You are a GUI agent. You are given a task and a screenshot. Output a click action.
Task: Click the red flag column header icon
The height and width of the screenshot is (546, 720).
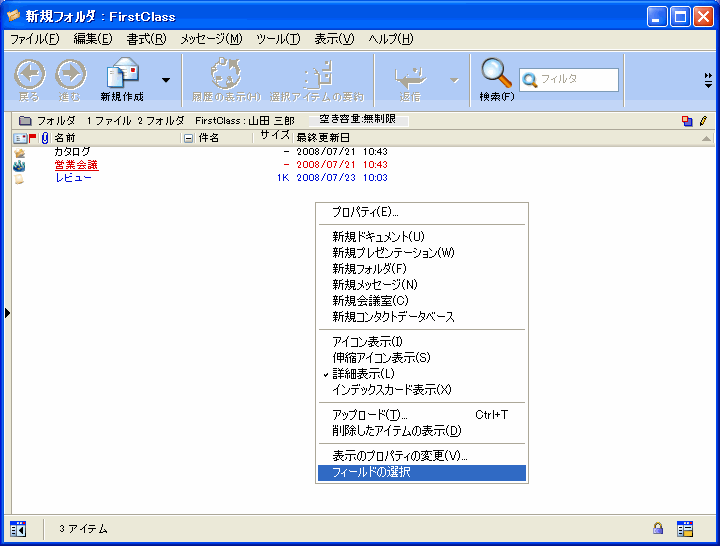[x=33, y=137]
